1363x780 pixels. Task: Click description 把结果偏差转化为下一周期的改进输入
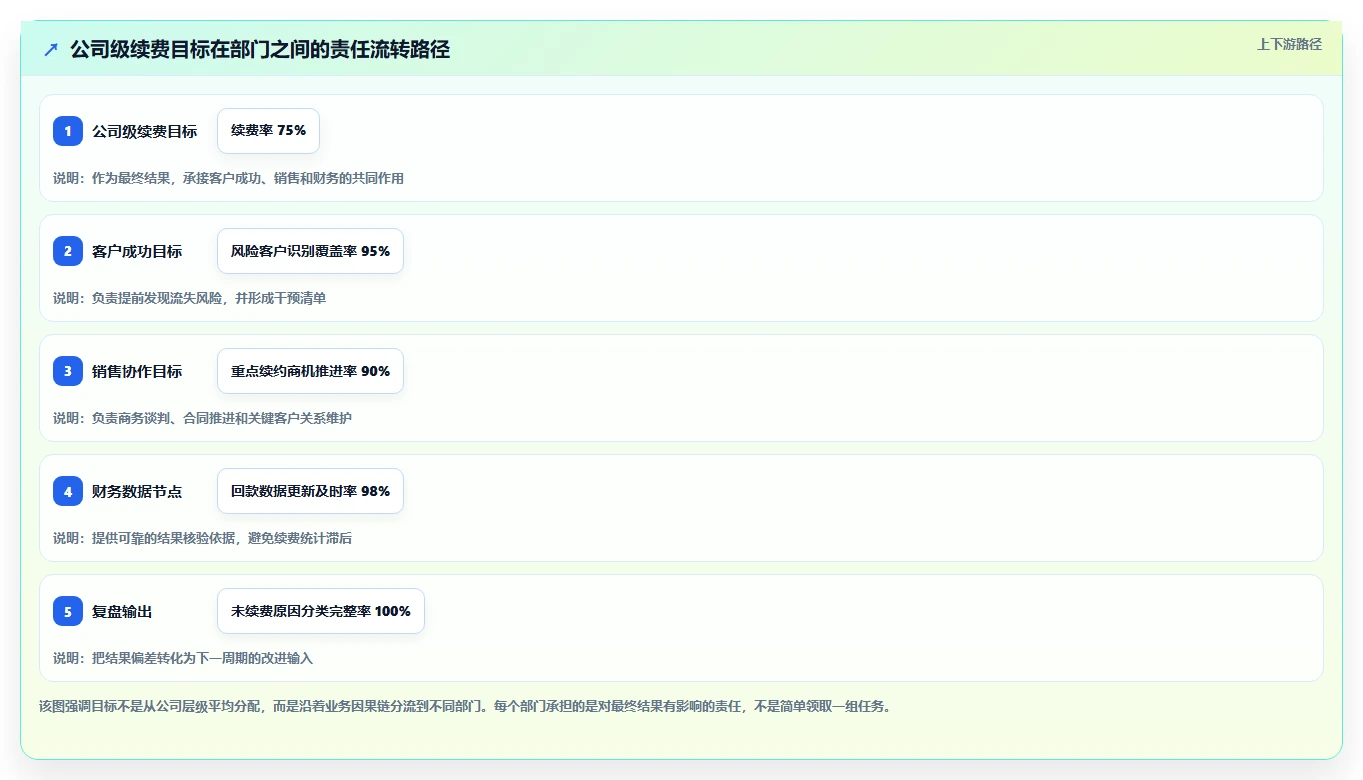point(183,658)
